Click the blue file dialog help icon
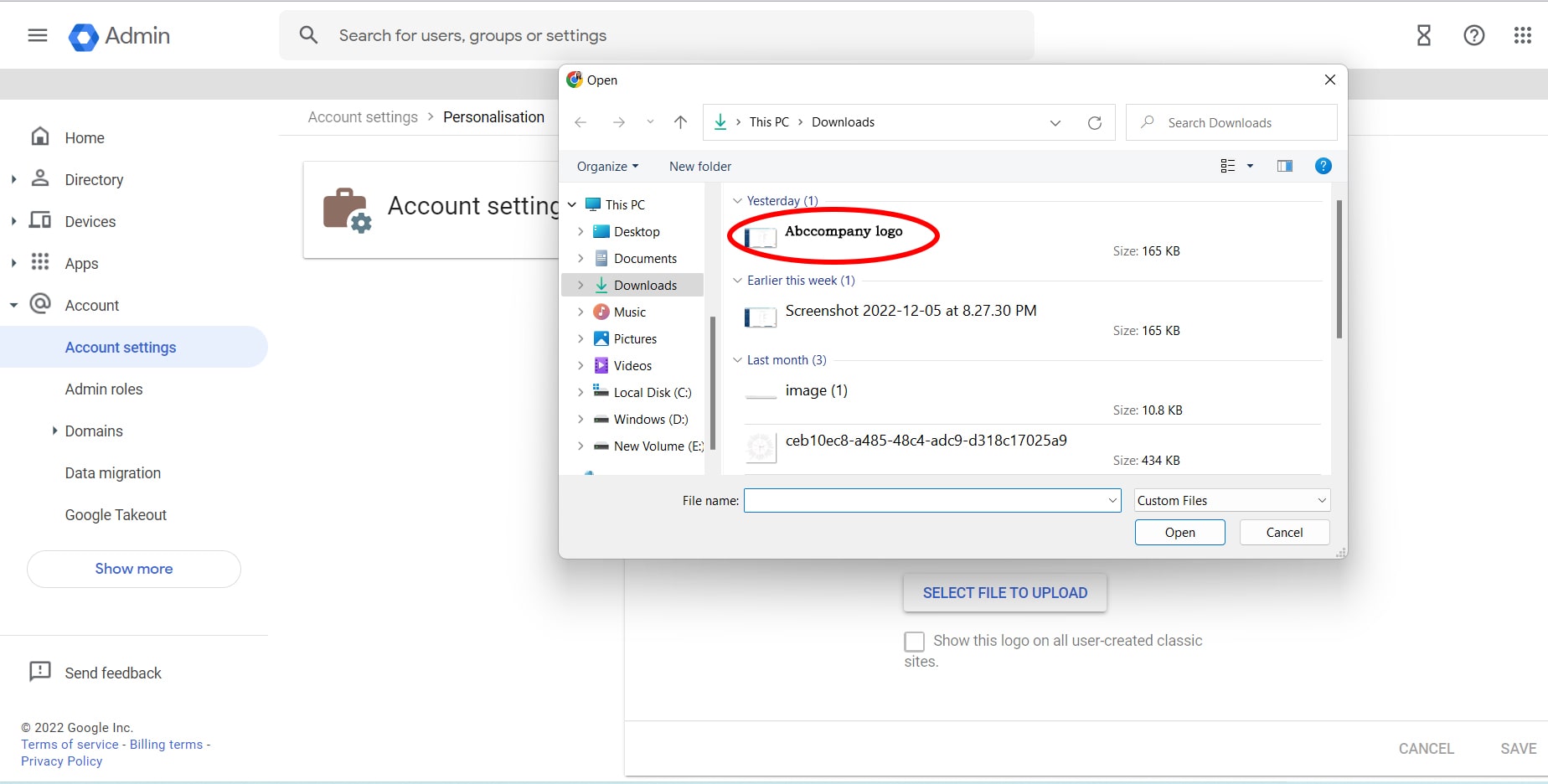The image size is (1548, 784). (1323, 166)
